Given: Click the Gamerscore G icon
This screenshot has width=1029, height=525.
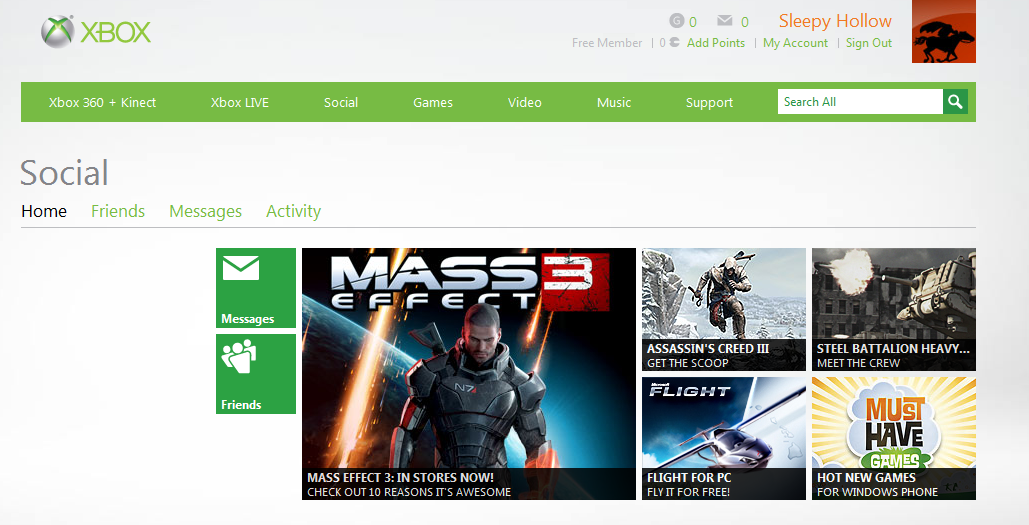Looking at the screenshot, I should 677,20.
